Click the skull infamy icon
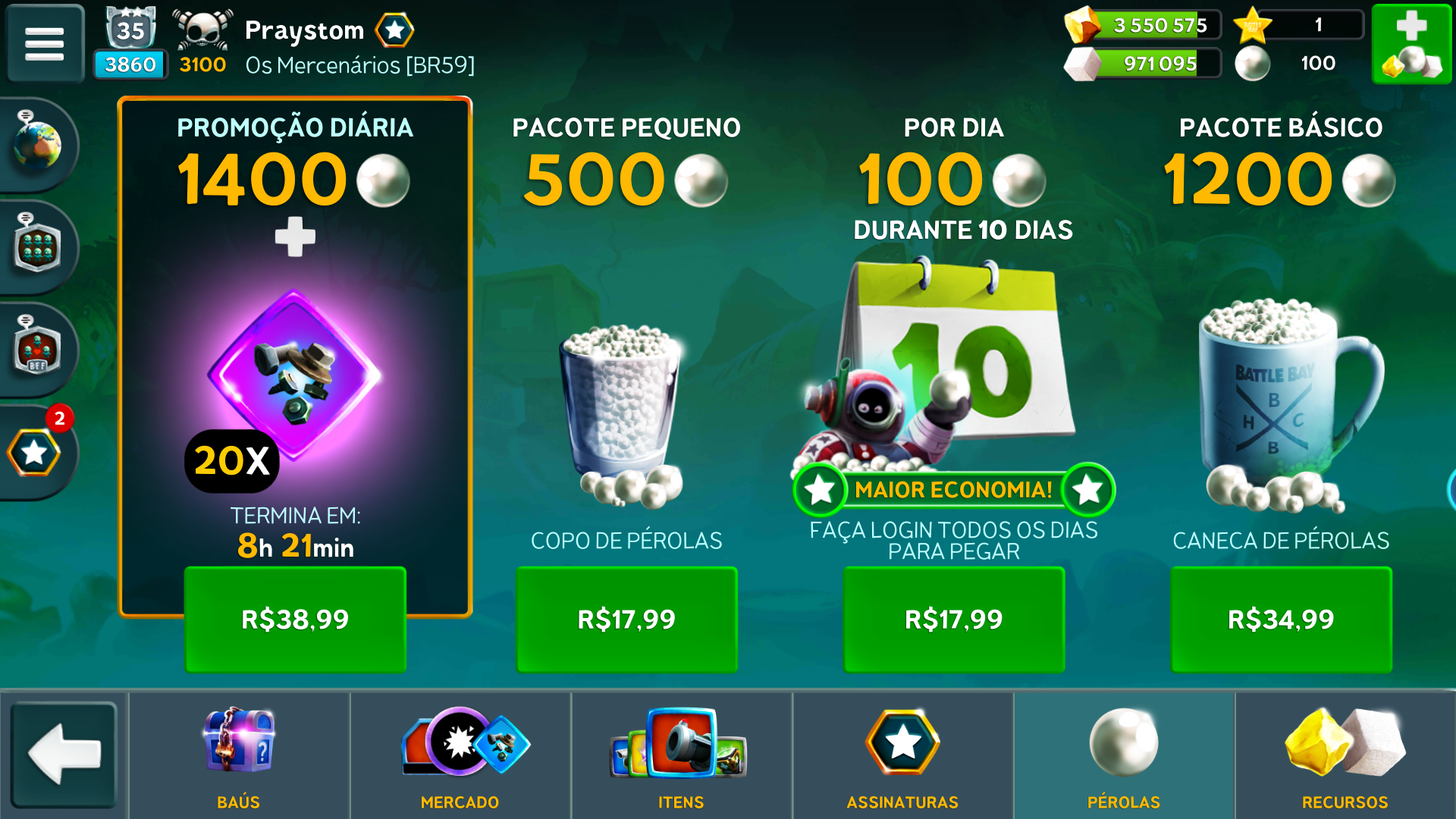The width and height of the screenshot is (1456, 819). tap(202, 30)
